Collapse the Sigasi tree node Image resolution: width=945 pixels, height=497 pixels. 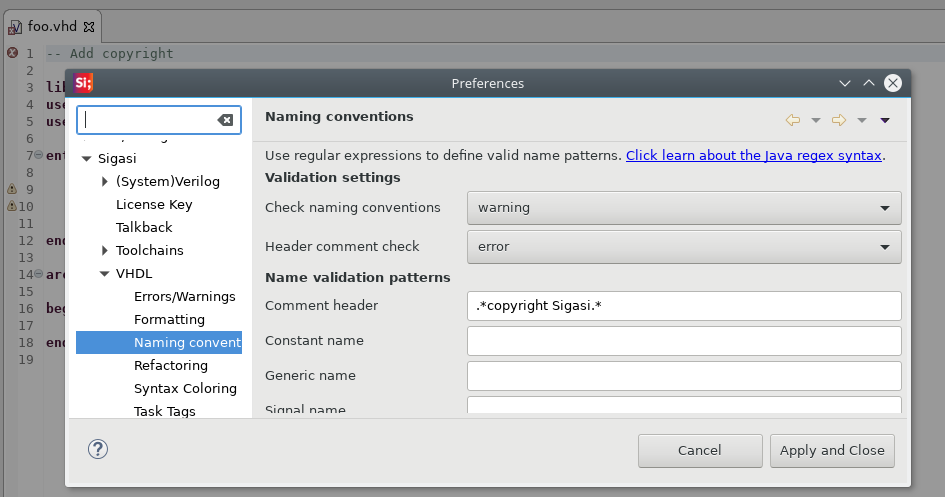(86, 158)
